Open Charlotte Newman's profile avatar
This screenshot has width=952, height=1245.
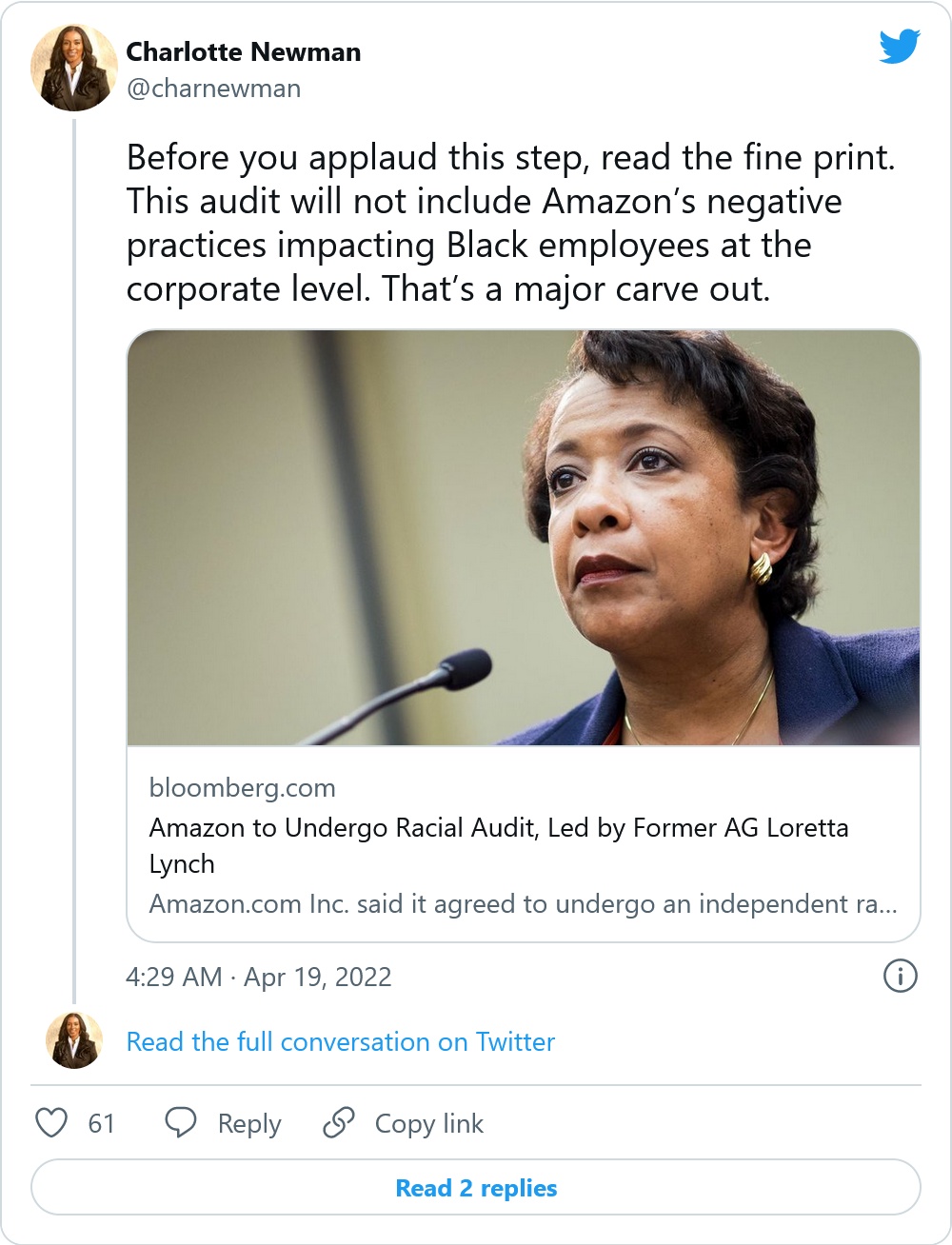click(74, 69)
